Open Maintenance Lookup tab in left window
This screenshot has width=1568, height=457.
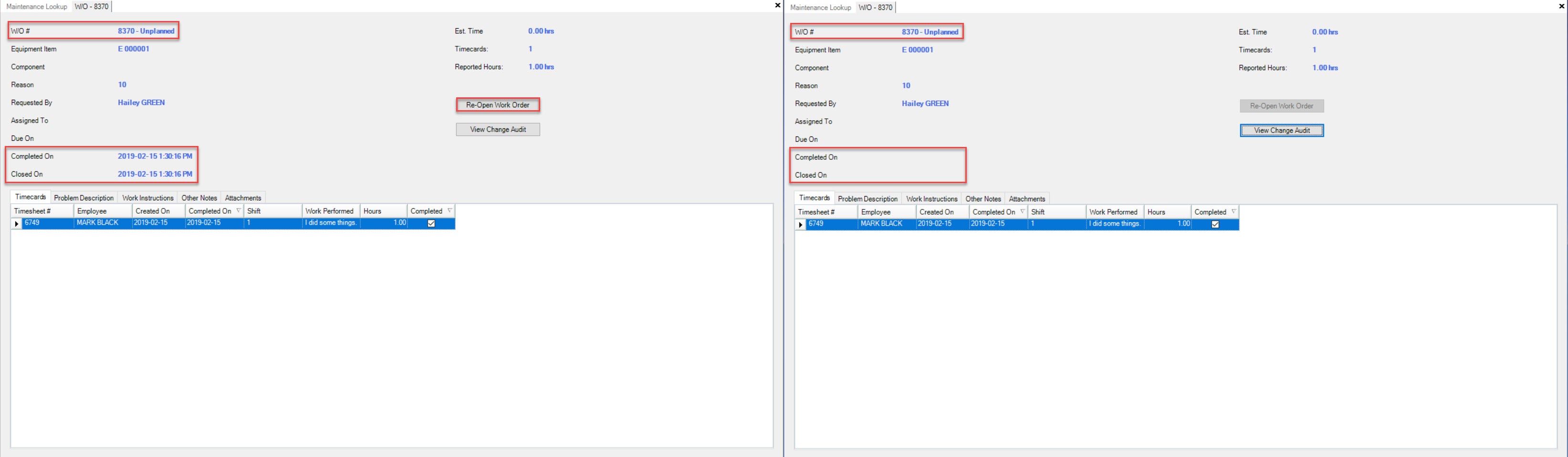tap(37, 7)
